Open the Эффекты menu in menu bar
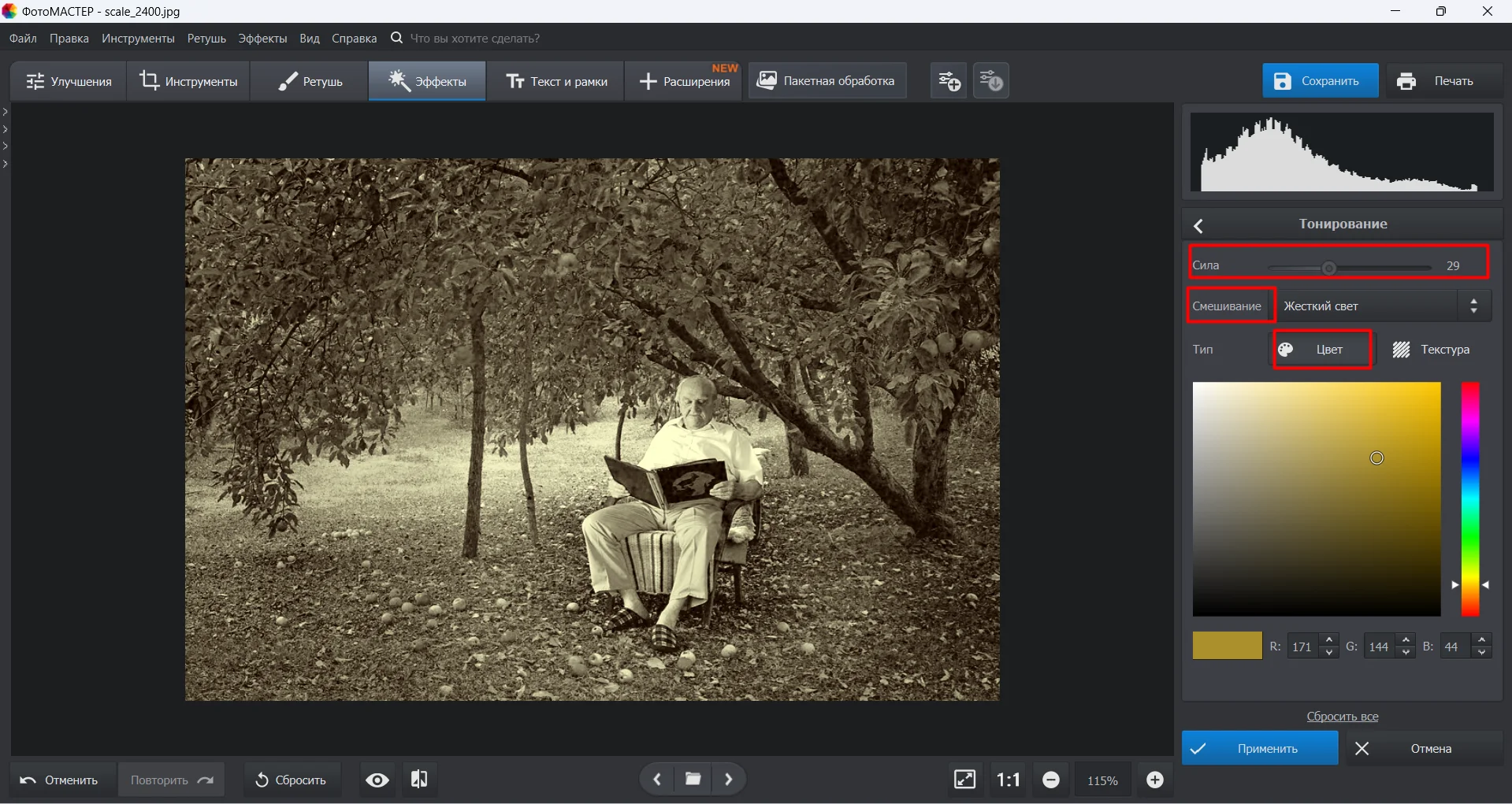This screenshot has height=804, width=1512. coord(262,38)
